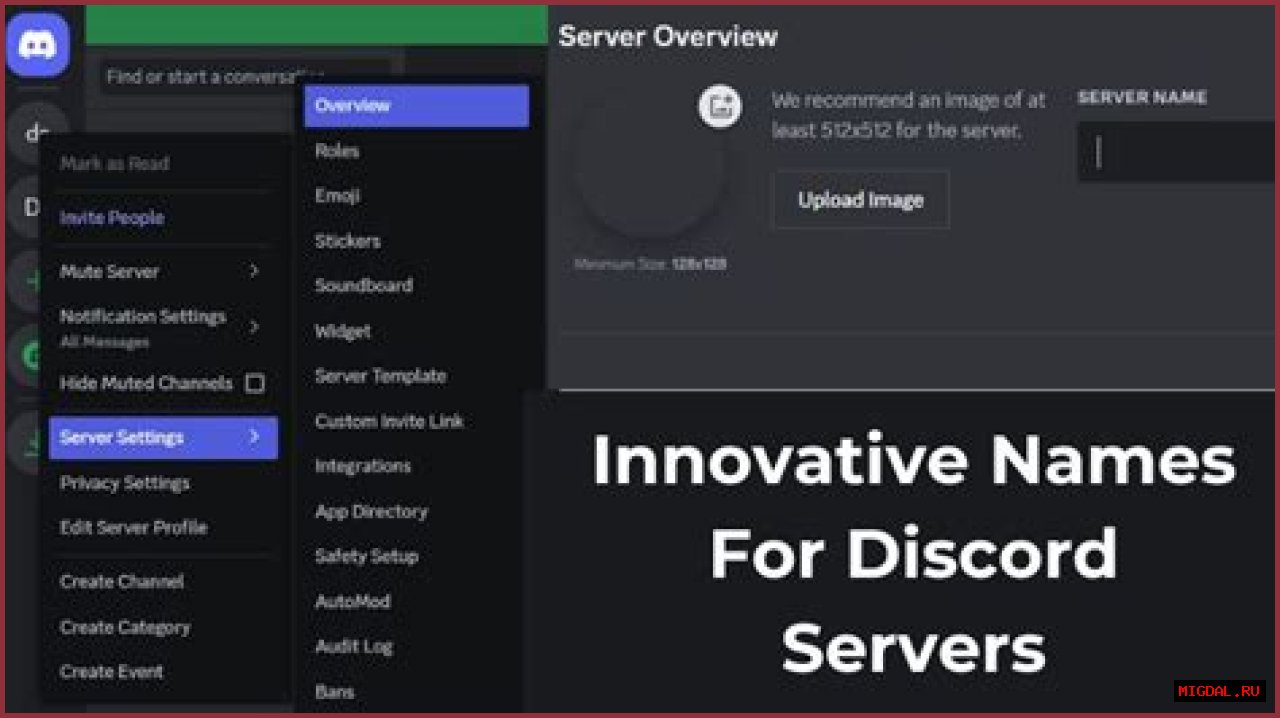The image size is (1280, 718).
Task: Open the Server Settings menu entry
Action: tap(163, 437)
